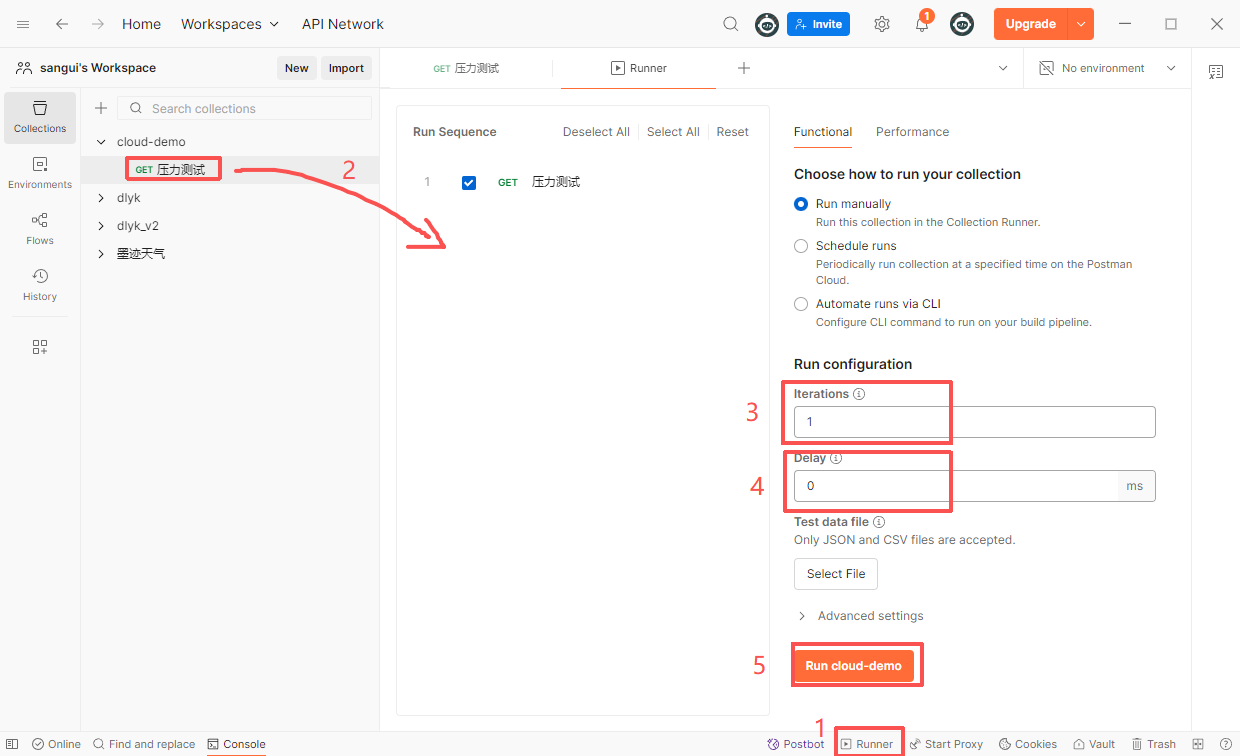
Task: Open the History sidebar panel
Action: coord(40,285)
